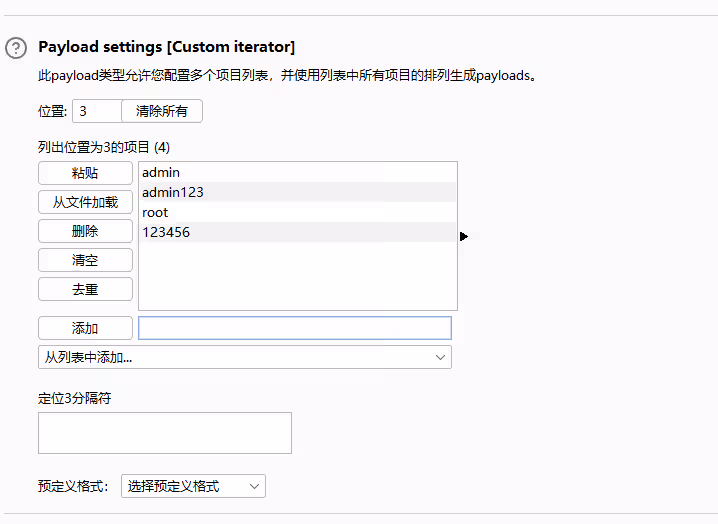Open the 从列表中添加 dropdown
The height and width of the screenshot is (524, 718).
tap(244, 357)
